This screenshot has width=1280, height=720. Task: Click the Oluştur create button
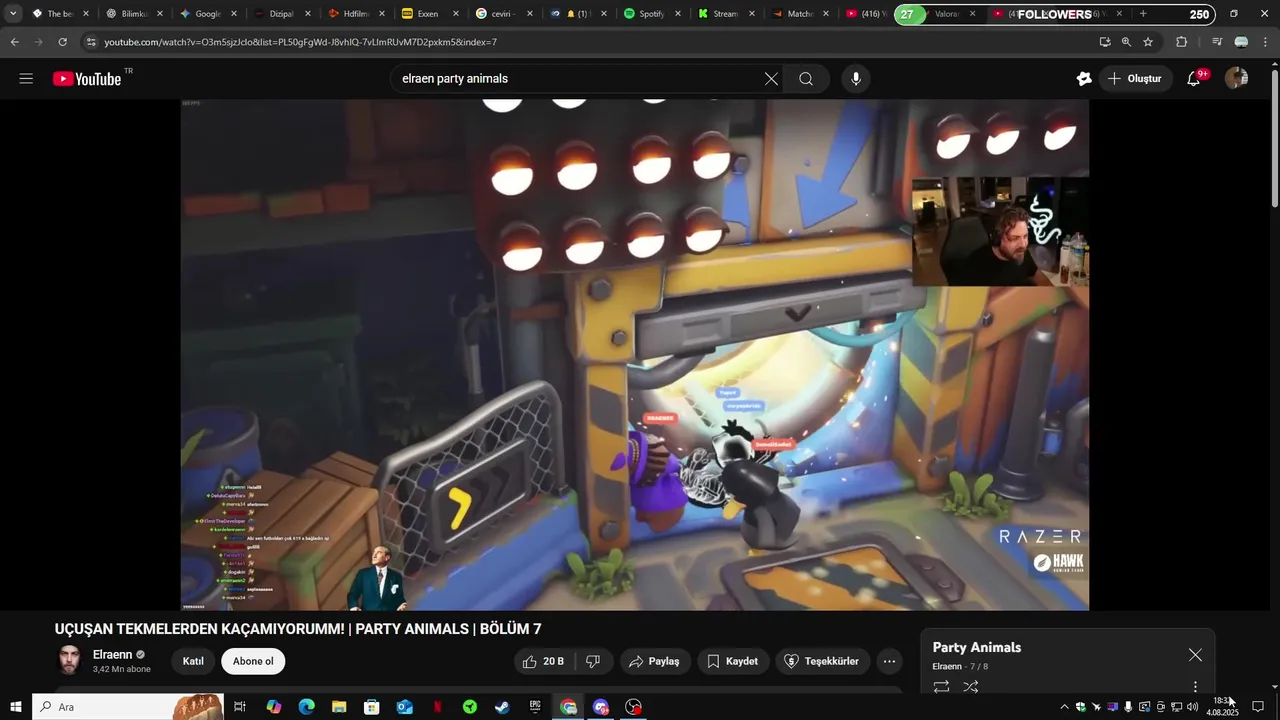click(x=1135, y=79)
